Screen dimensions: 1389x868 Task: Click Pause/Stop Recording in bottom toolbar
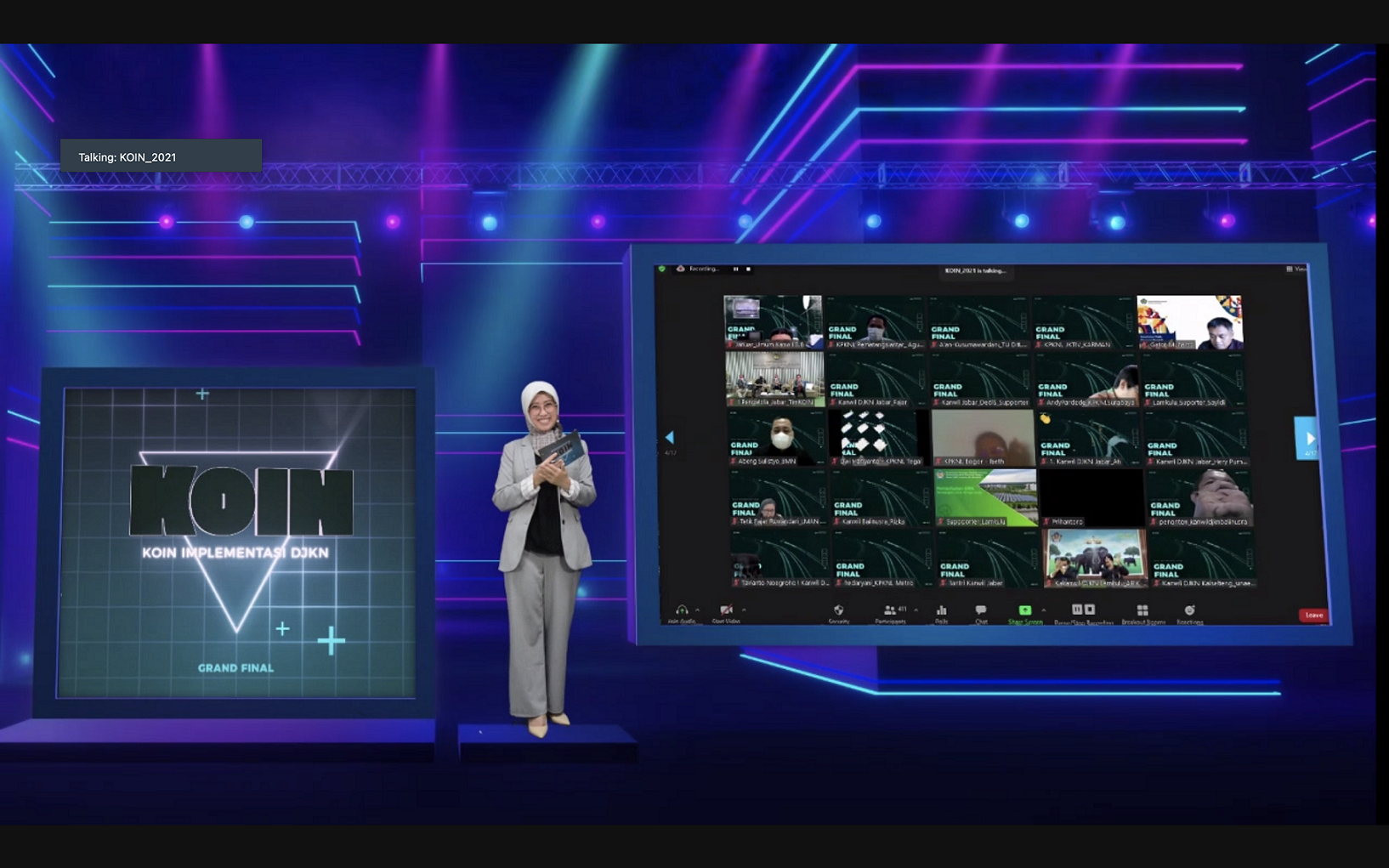pos(1083,610)
